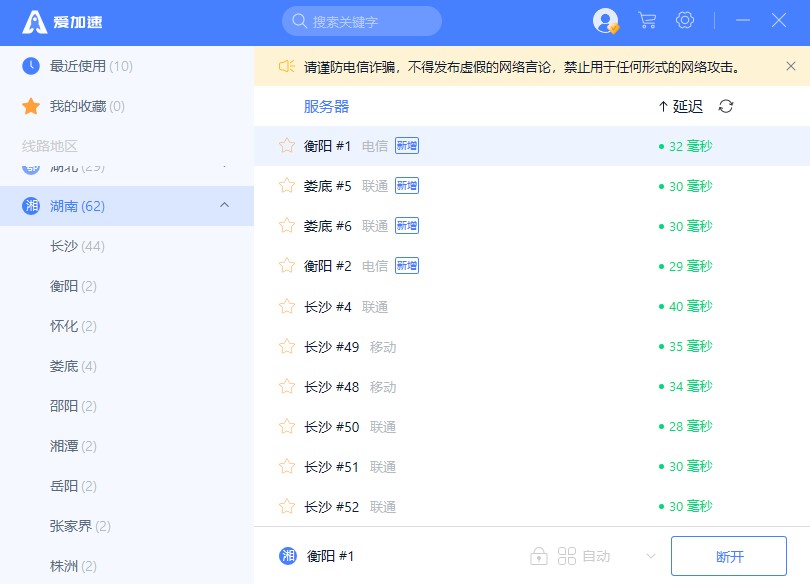Favorite 长沙 #51 server with star
The image size is (810, 584).
tap(287, 467)
